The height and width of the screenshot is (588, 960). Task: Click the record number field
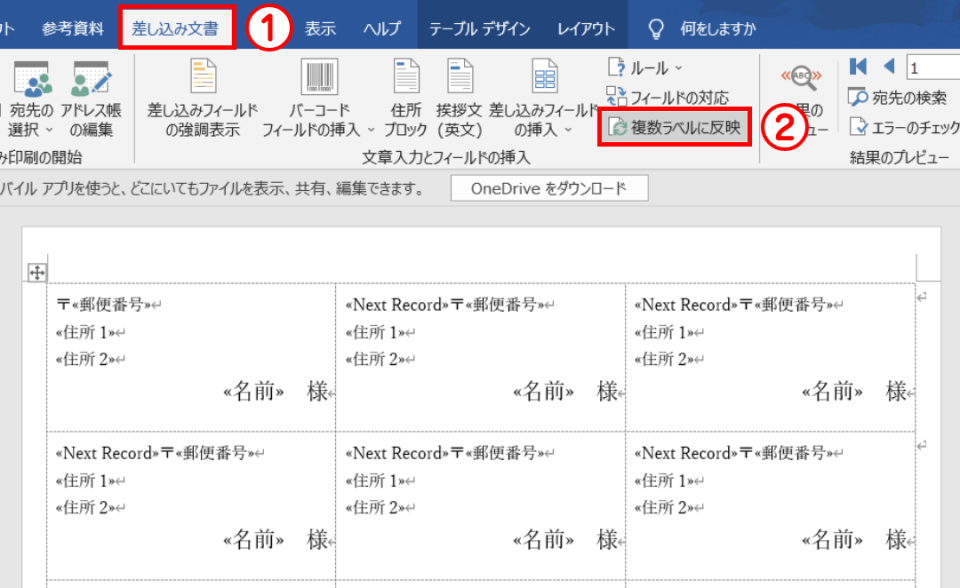[x=932, y=67]
